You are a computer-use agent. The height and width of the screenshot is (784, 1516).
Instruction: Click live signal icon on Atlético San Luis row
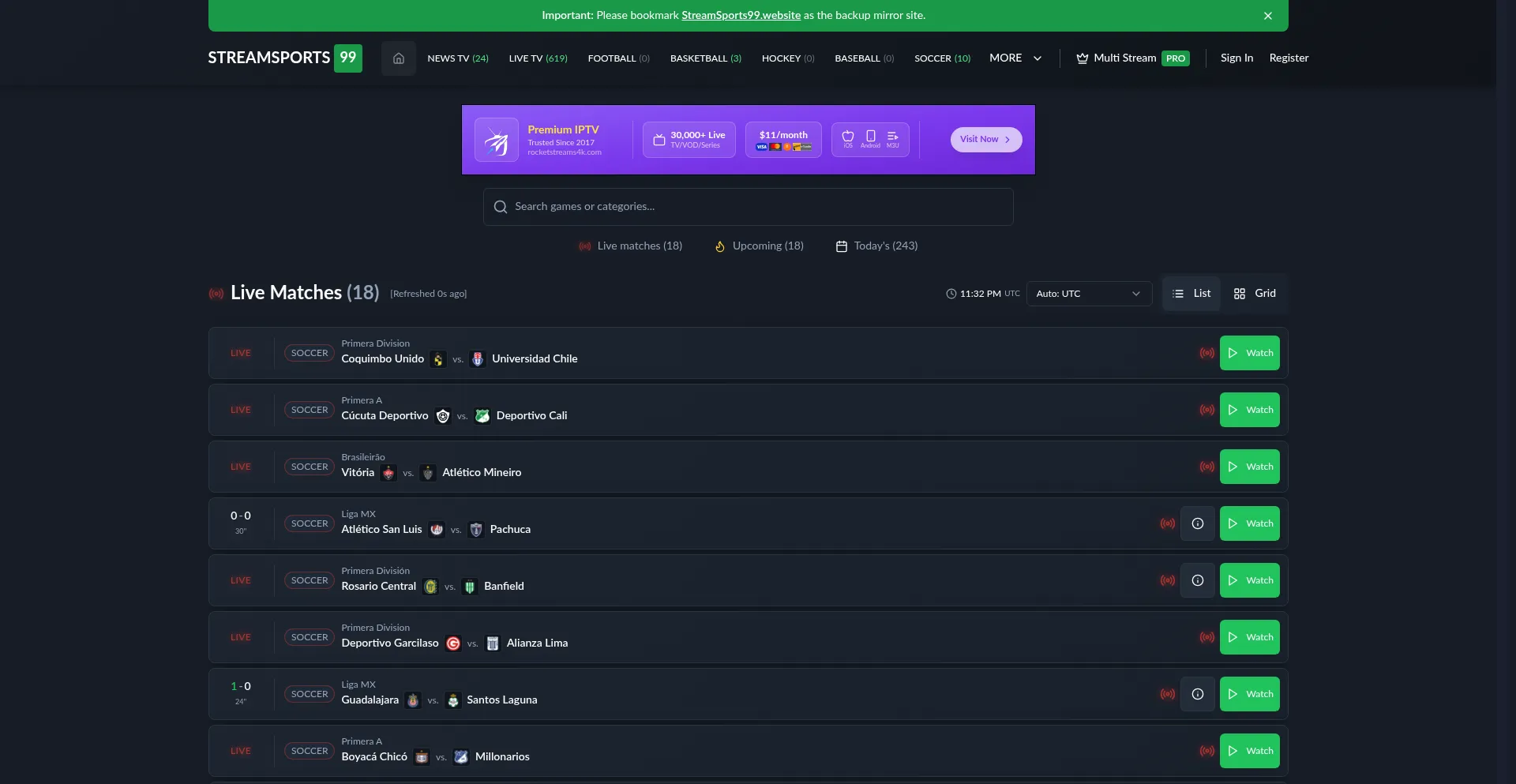tap(1168, 523)
